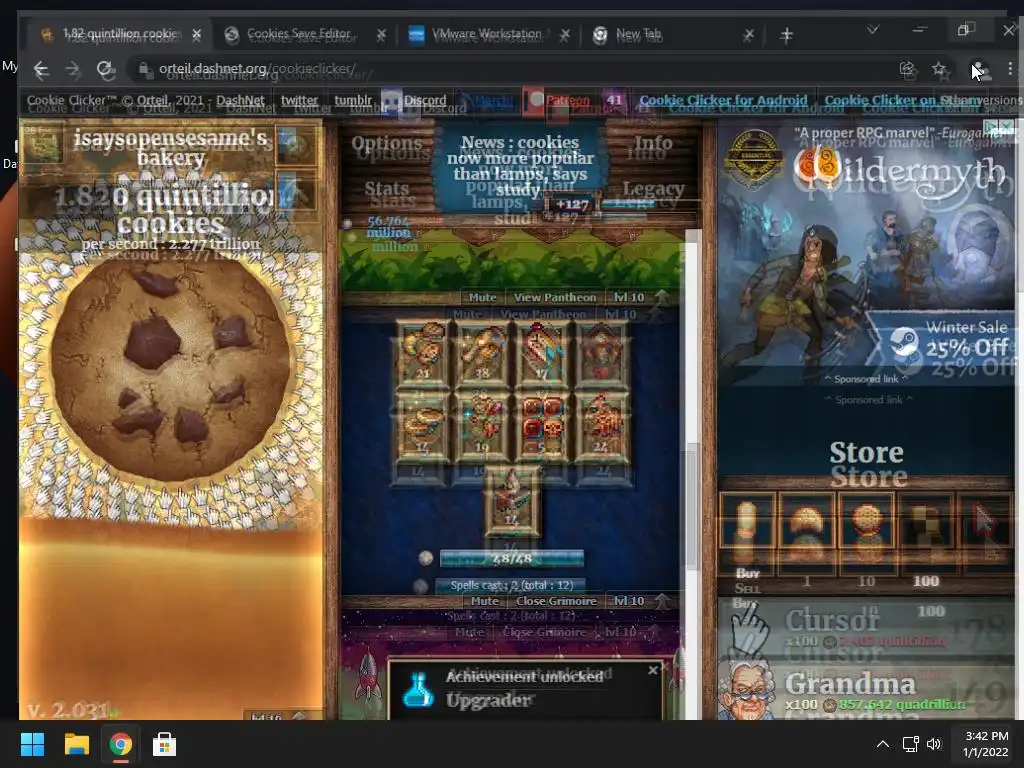The image size is (1024, 768).
Task: Bookmark this page with the star icon
Action: 939,69
